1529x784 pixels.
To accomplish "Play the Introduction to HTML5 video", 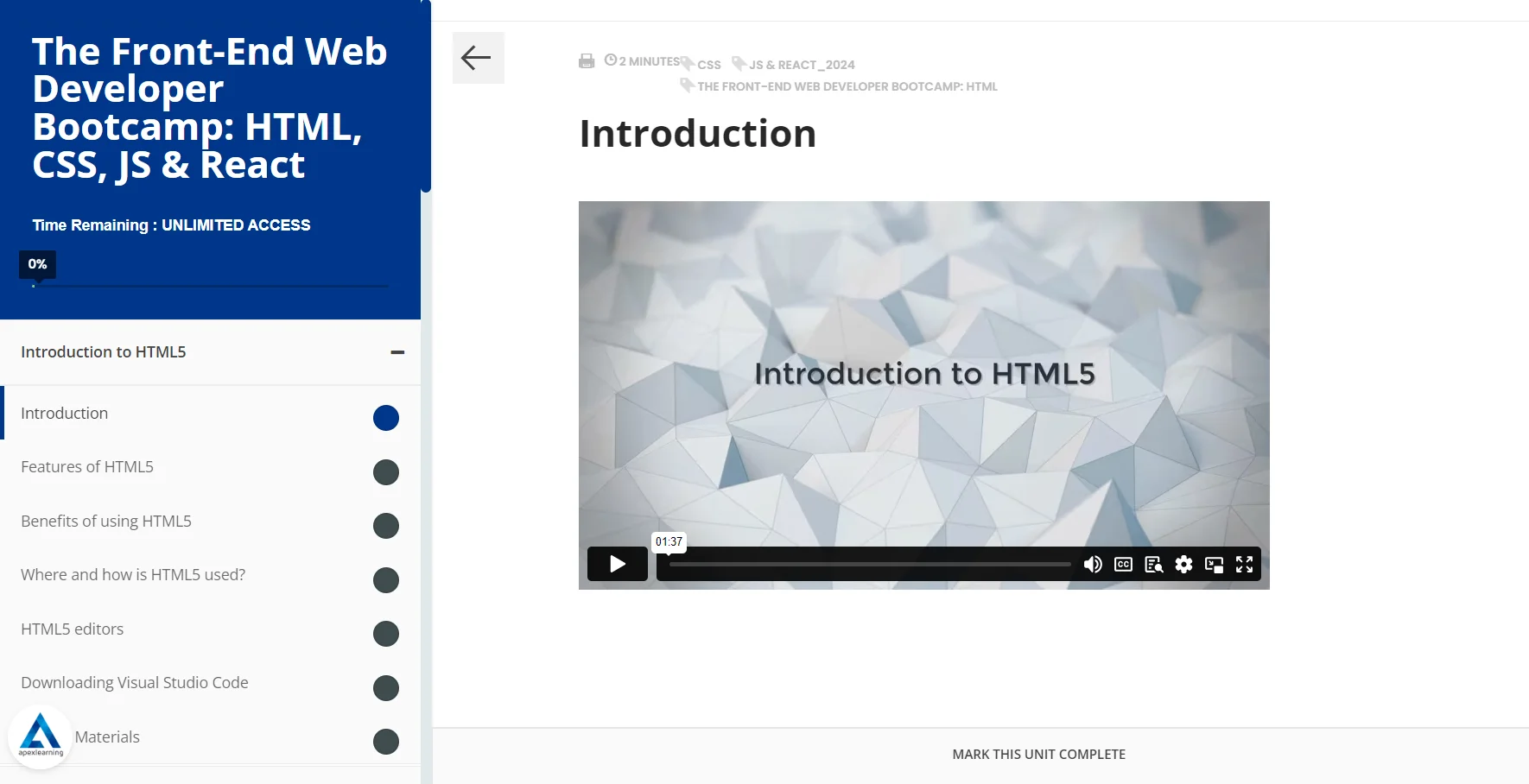I will pyautogui.click(x=618, y=564).
